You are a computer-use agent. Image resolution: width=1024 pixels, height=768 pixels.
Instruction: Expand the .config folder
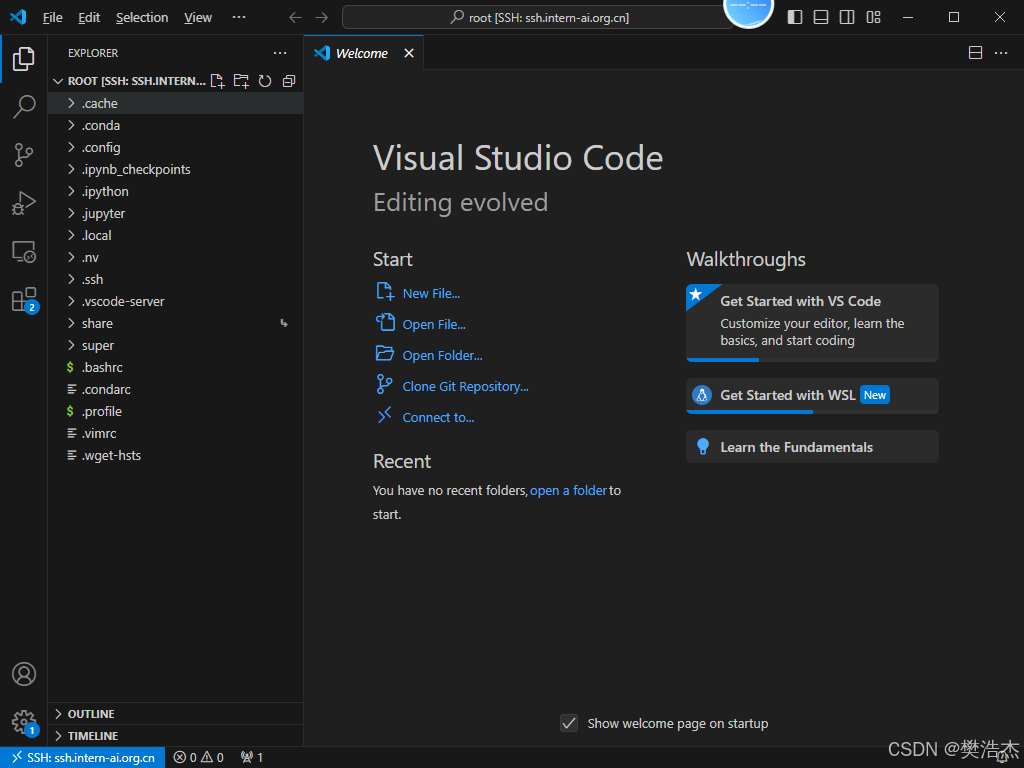(x=175, y=148)
